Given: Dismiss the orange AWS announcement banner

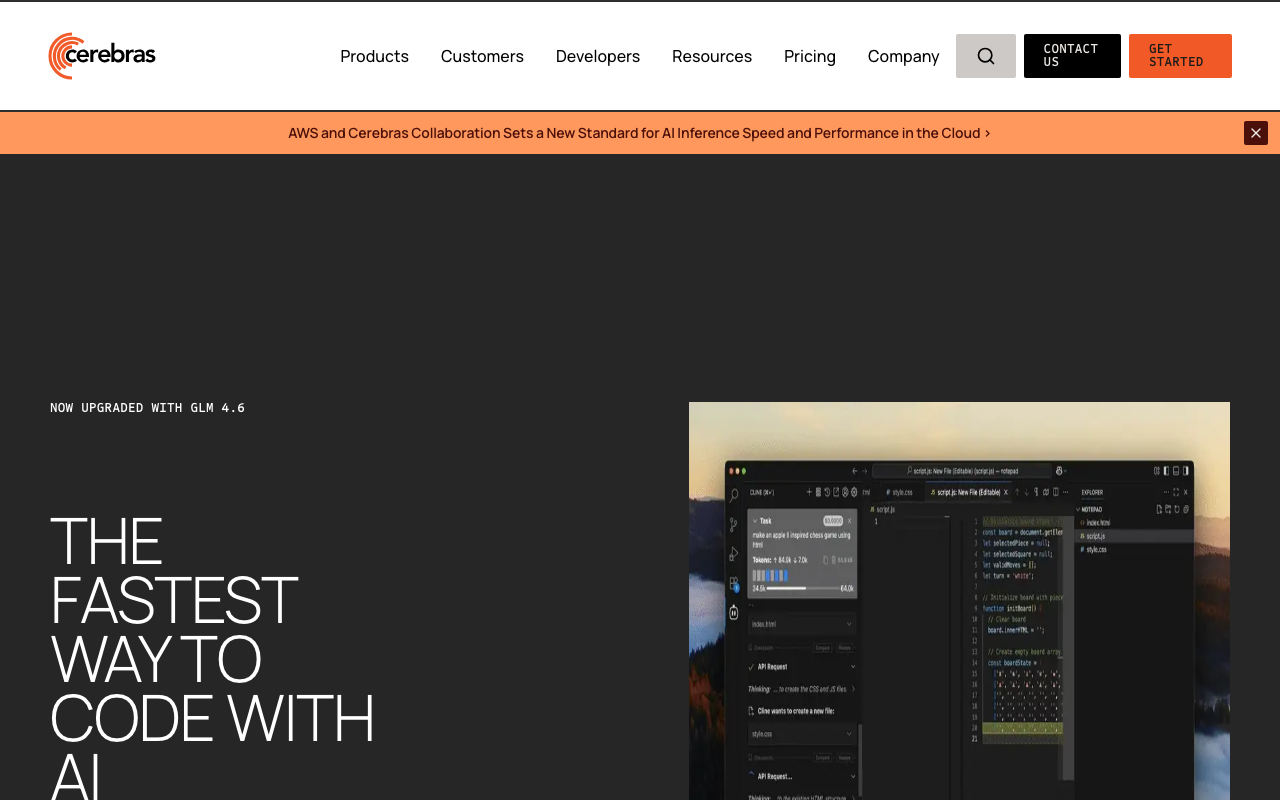Looking at the screenshot, I should pyautogui.click(x=1255, y=133).
